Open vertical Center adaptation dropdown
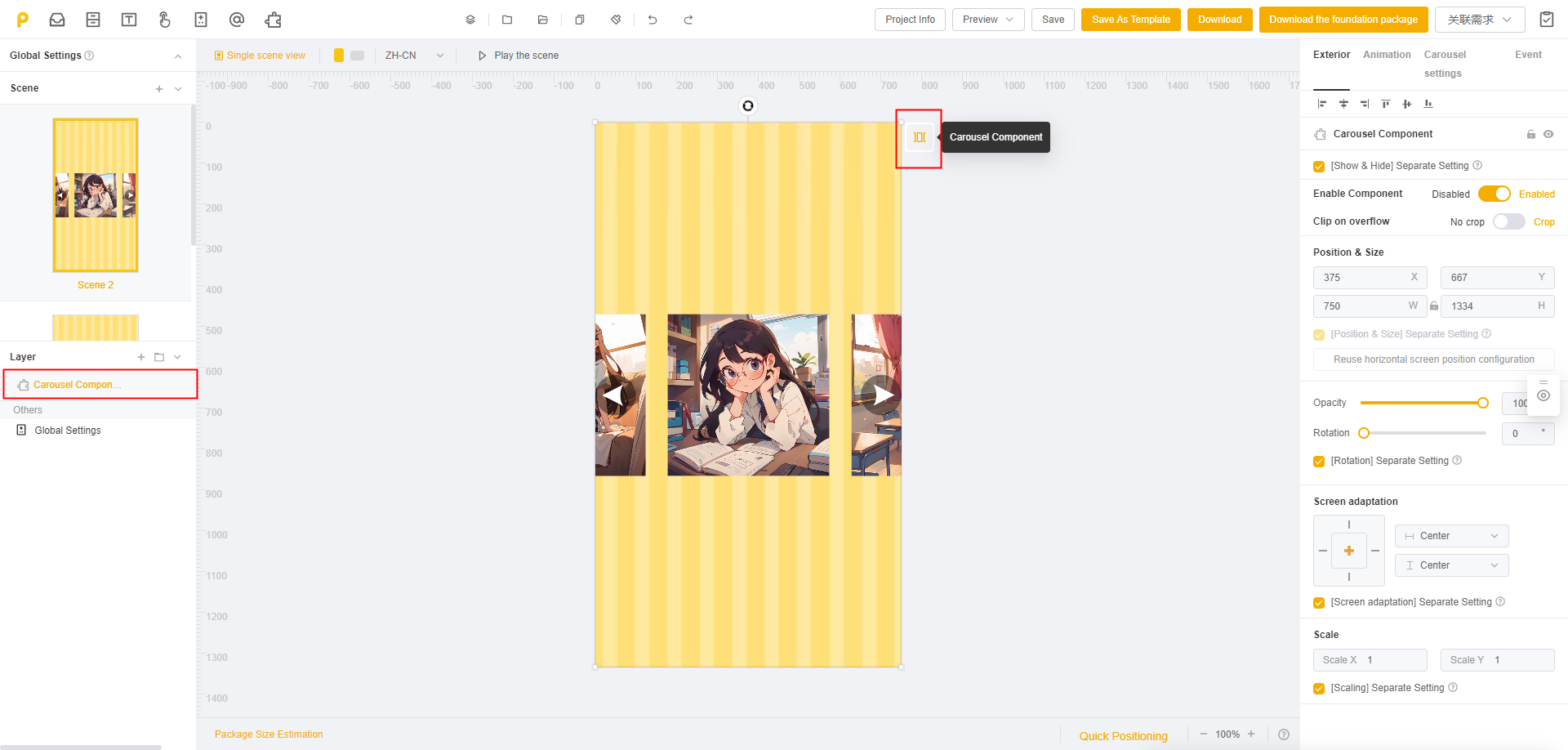1568x750 pixels. pos(1452,565)
